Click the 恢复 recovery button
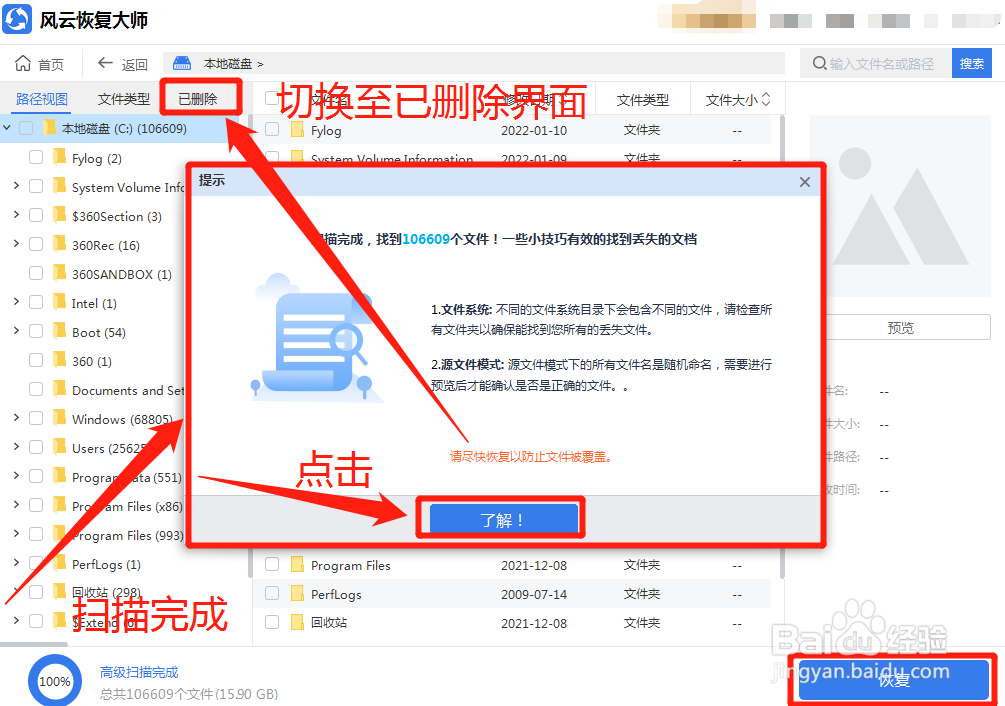This screenshot has height=706, width=1005. (895, 680)
